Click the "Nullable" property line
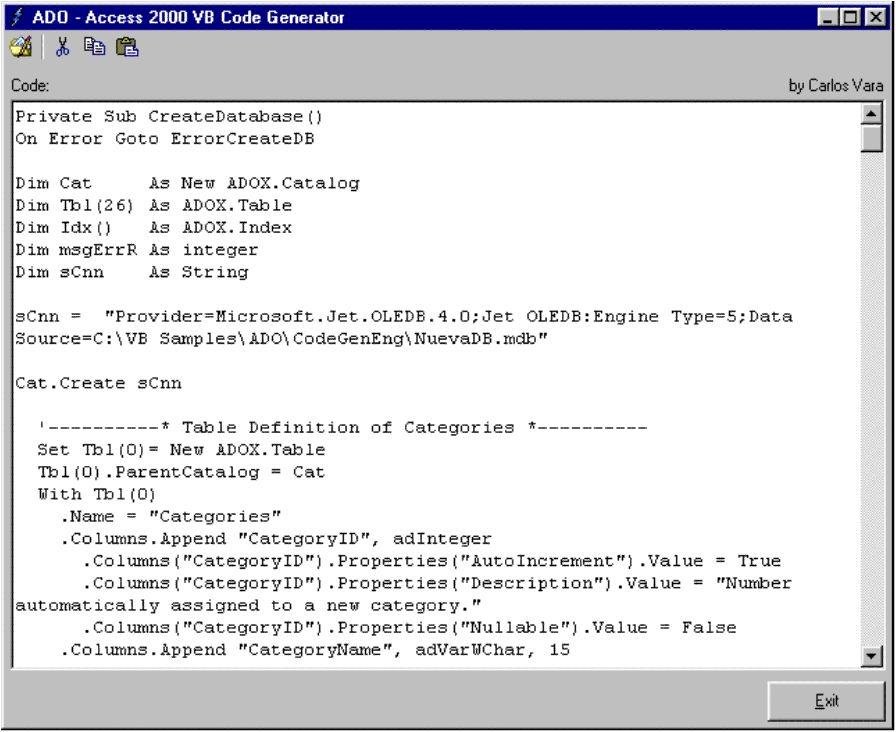896x732 pixels. [410, 629]
